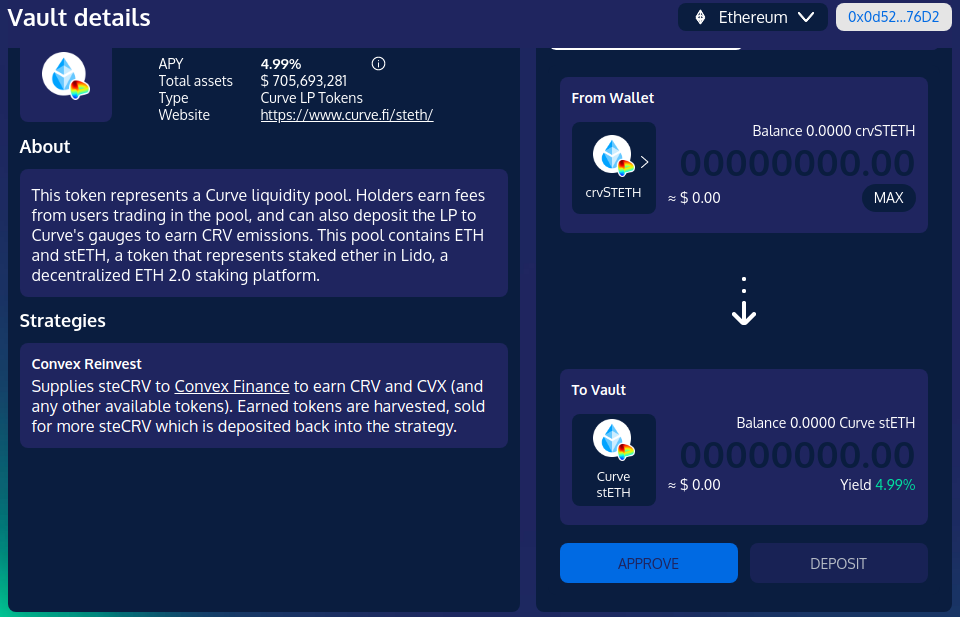This screenshot has width=960, height=617.
Task: Select the crvSTETH token selector
Action: click(613, 168)
